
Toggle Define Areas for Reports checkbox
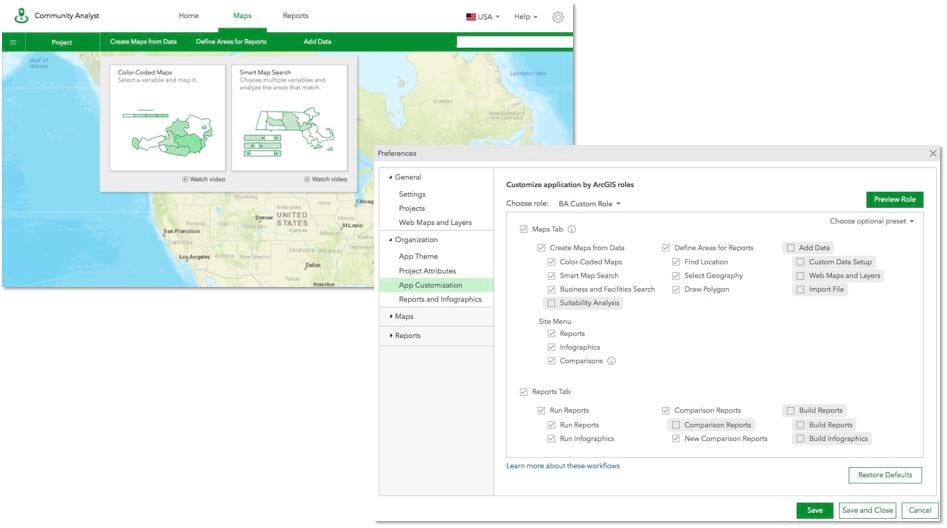(x=666, y=248)
